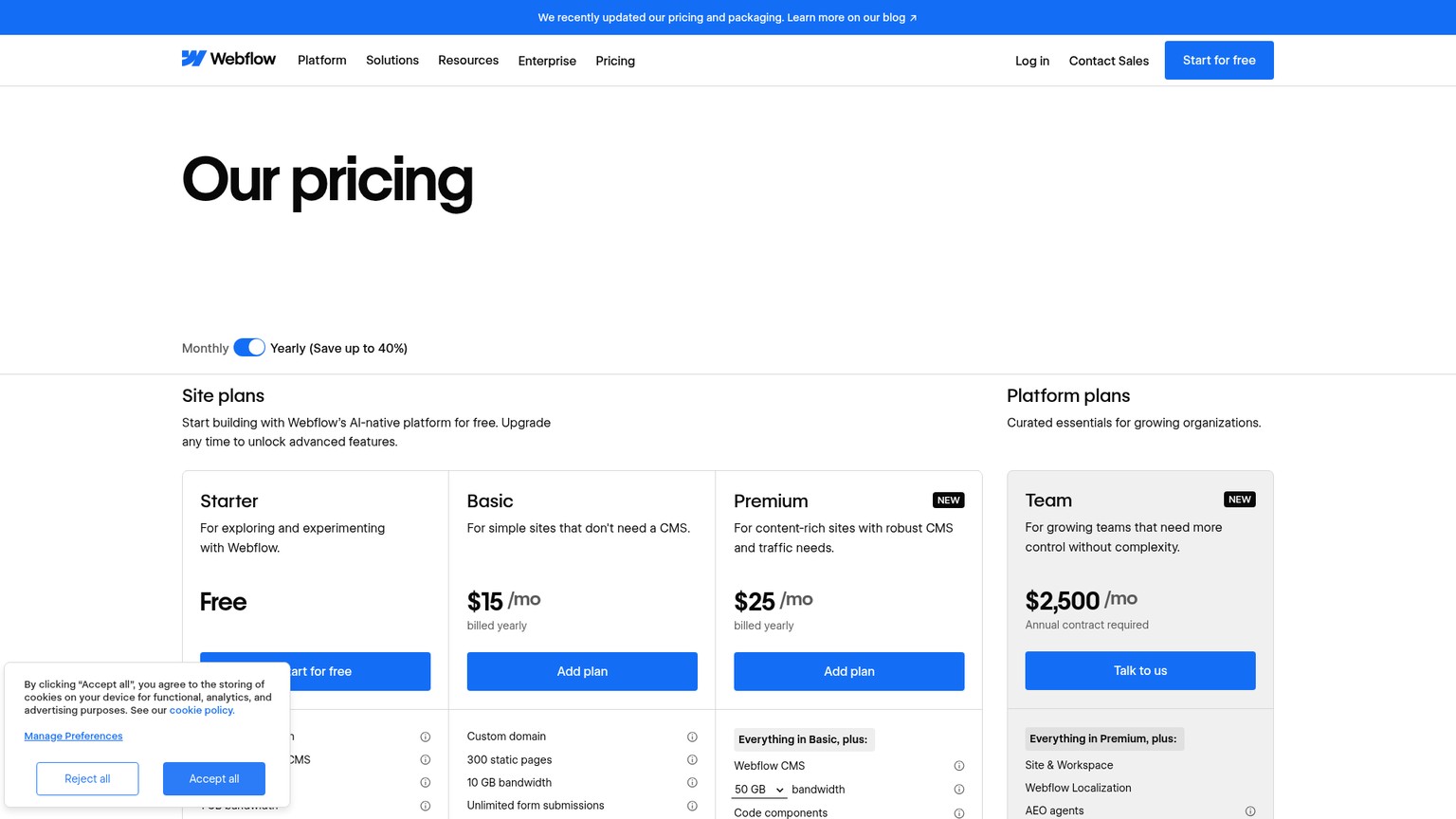Click the Premium $25 /mo price

pyautogui.click(x=773, y=601)
